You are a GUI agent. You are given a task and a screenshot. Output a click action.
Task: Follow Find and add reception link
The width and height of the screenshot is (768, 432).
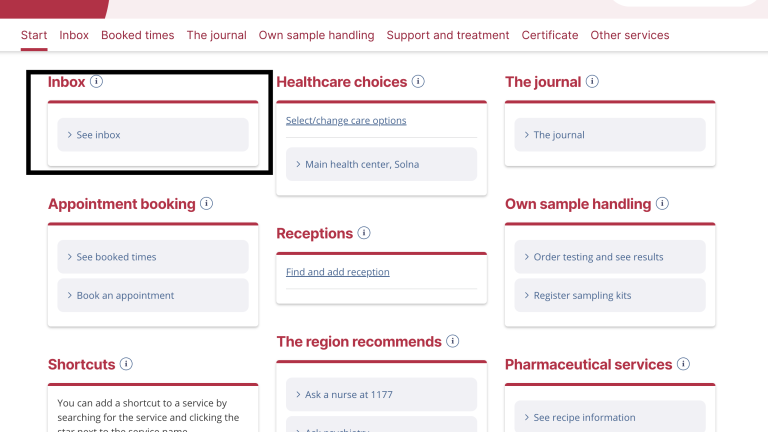pyautogui.click(x=338, y=272)
